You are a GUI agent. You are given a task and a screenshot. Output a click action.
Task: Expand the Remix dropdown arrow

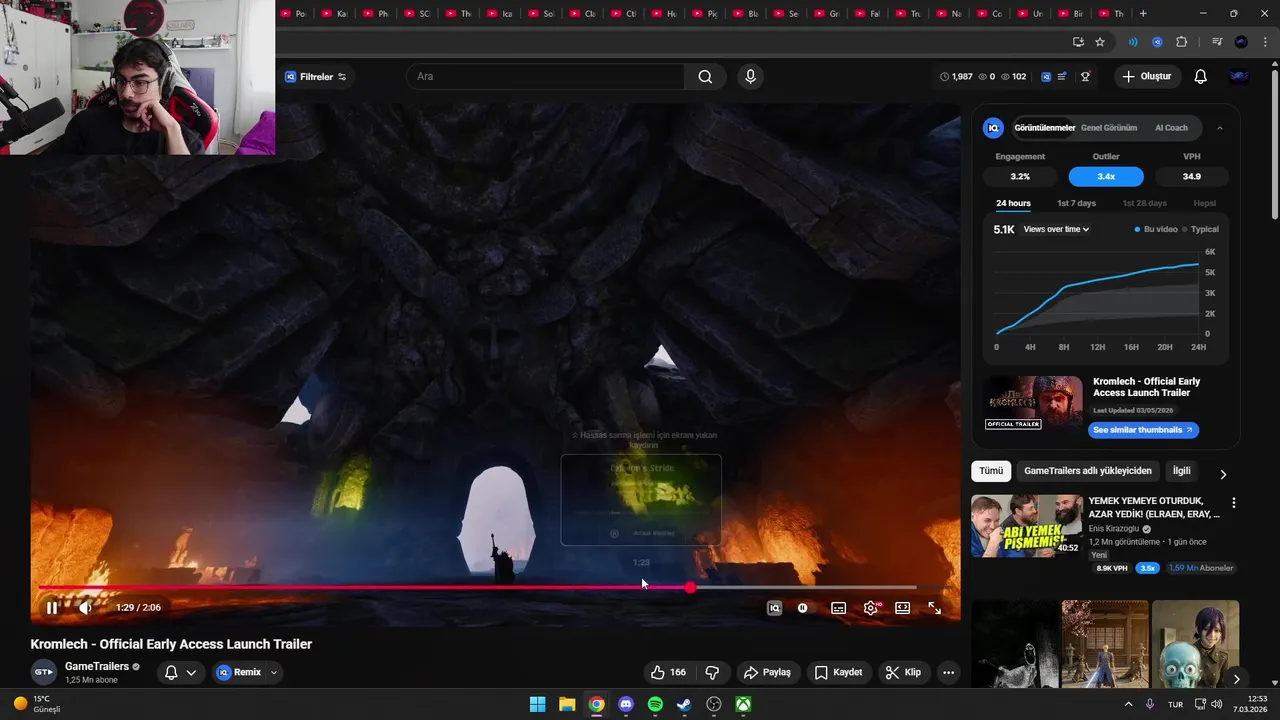(x=273, y=672)
